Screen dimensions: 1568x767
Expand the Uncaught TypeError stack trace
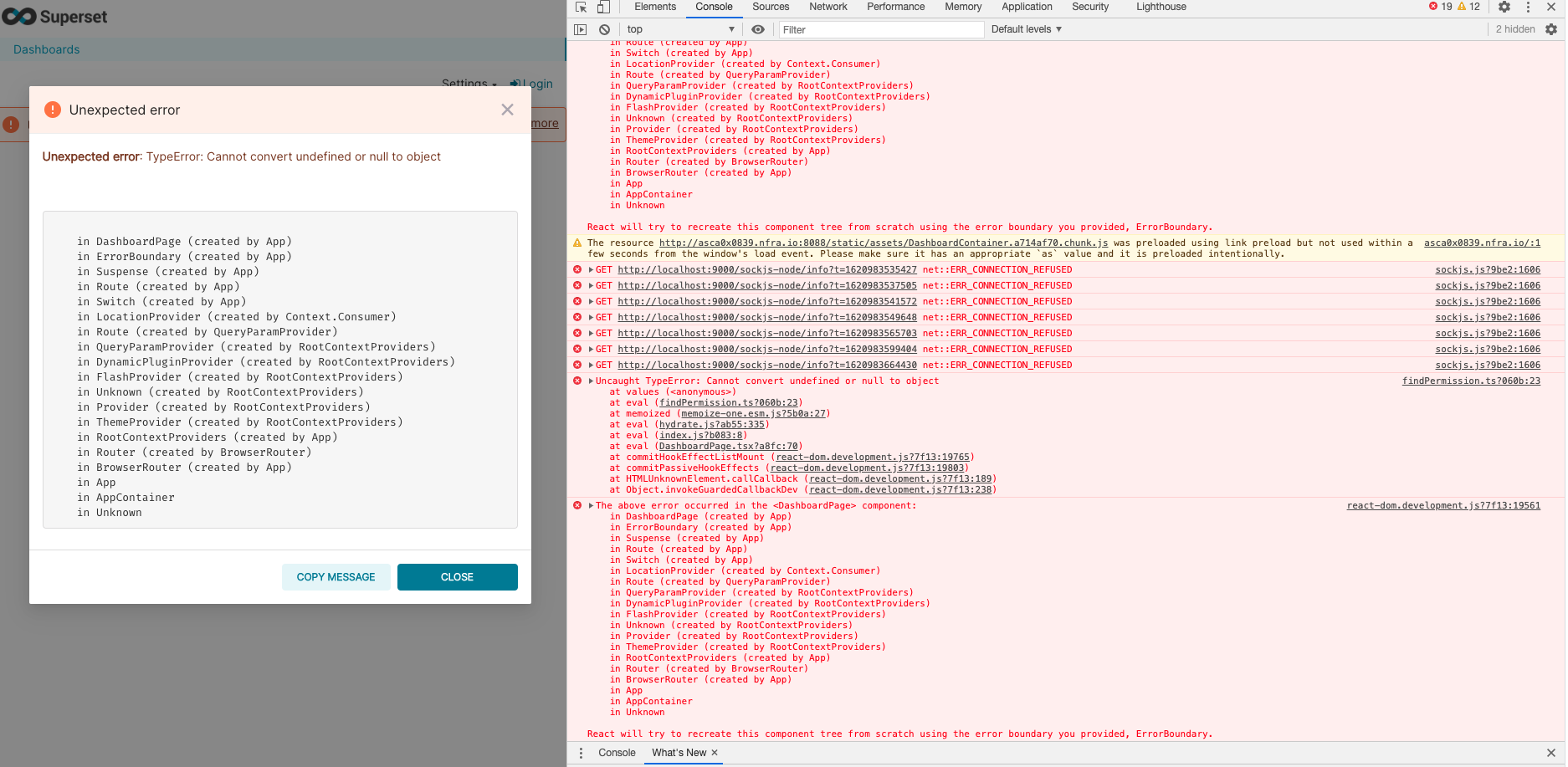tap(590, 381)
